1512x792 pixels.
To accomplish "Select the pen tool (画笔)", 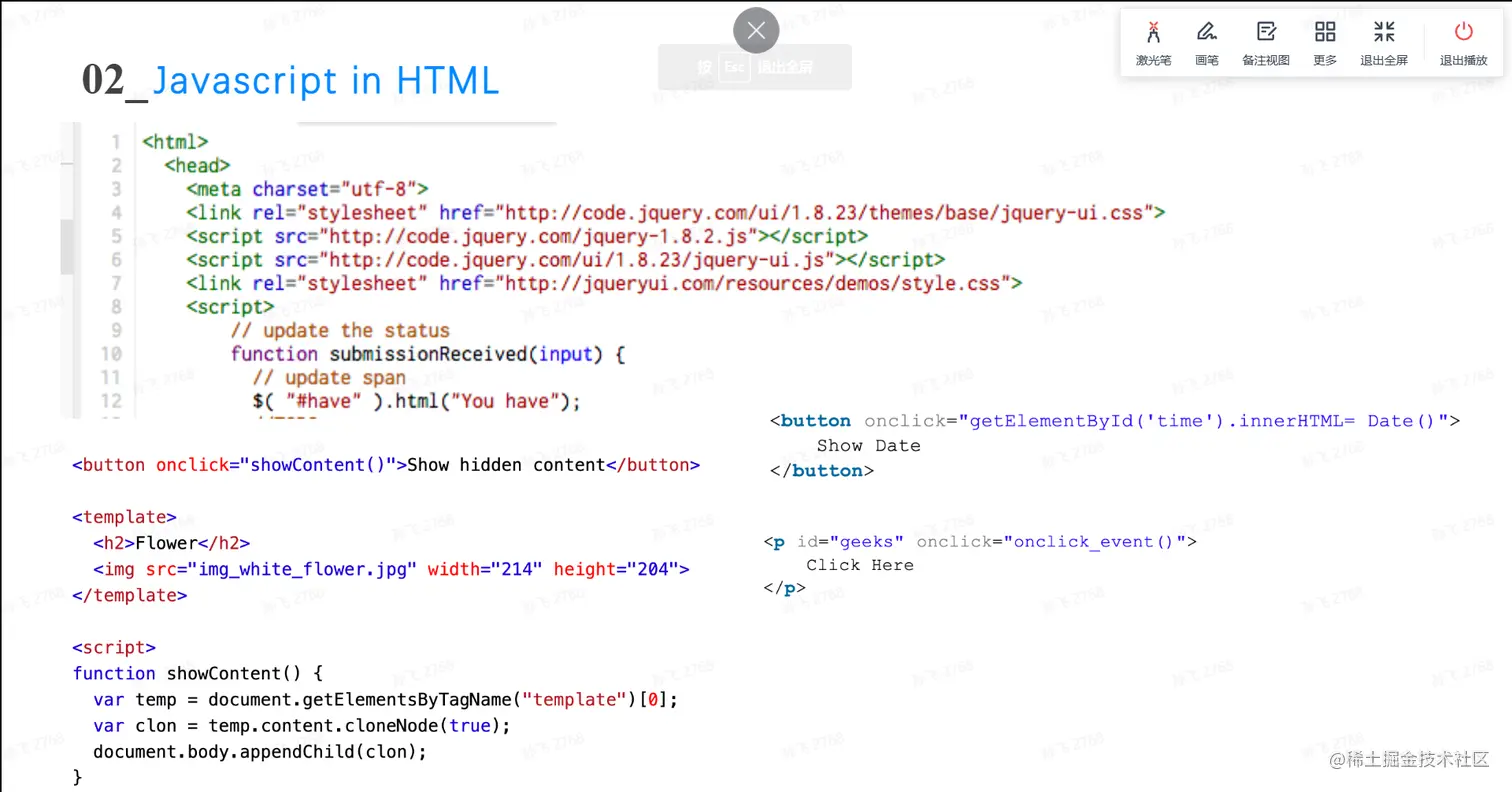I will click(1207, 43).
